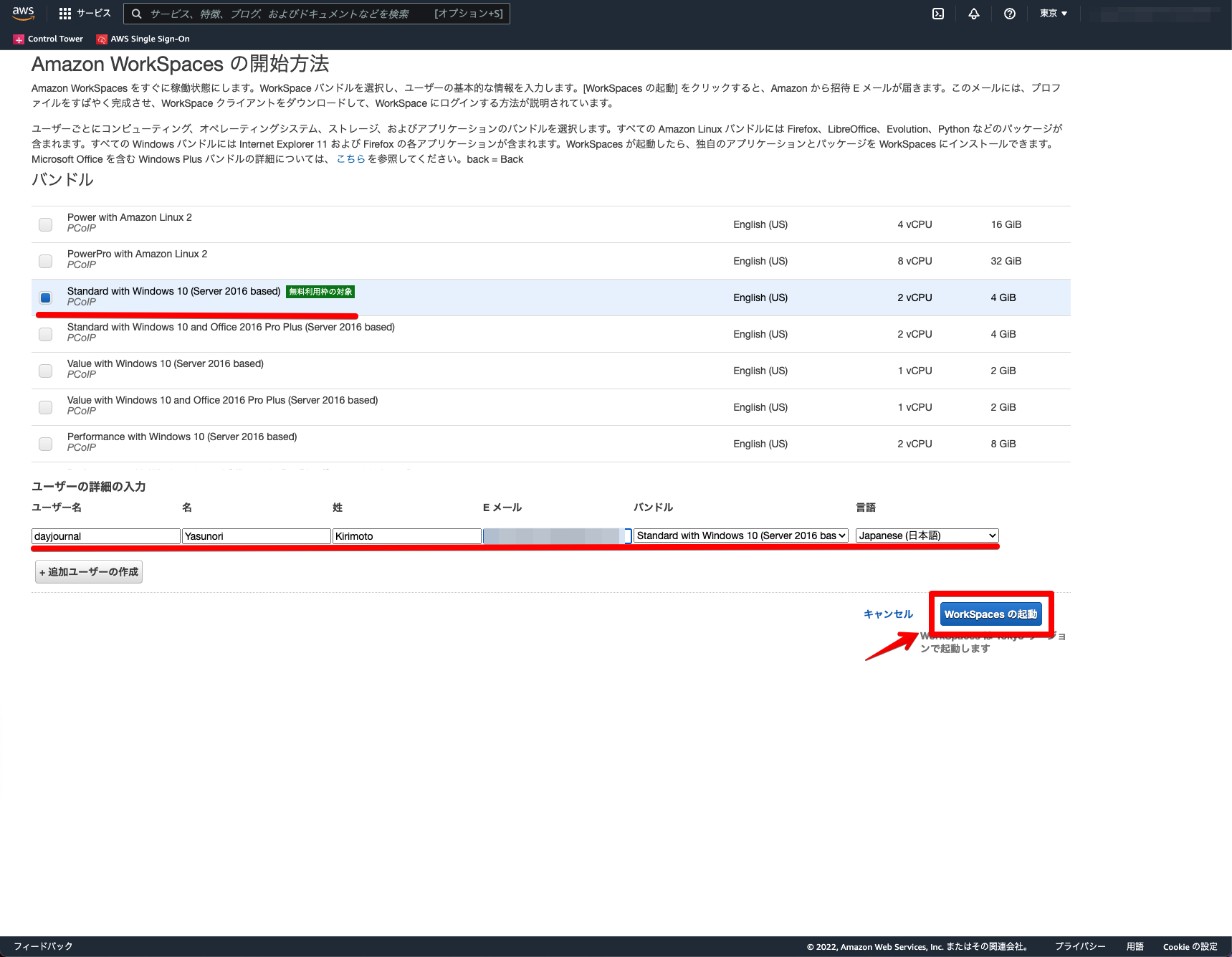Open the 言語 Japanese dropdown

click(x=927, y=535)
